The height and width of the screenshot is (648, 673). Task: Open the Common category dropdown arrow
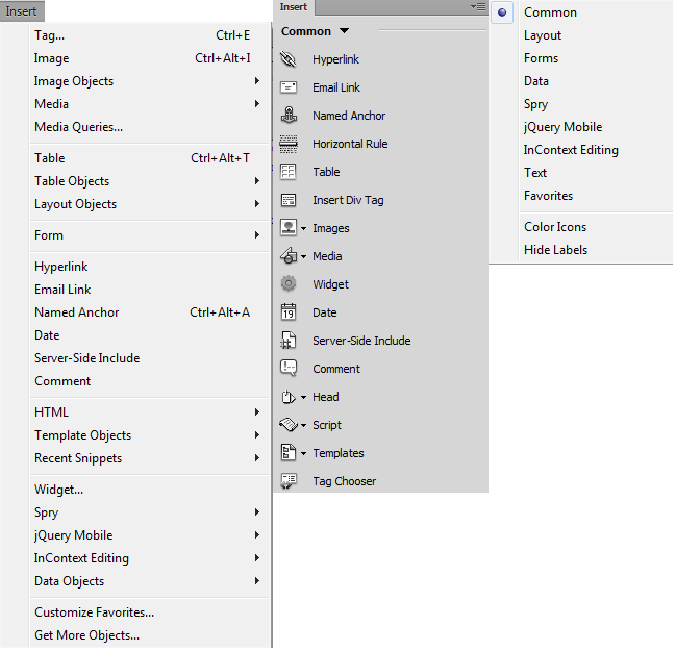344,32
